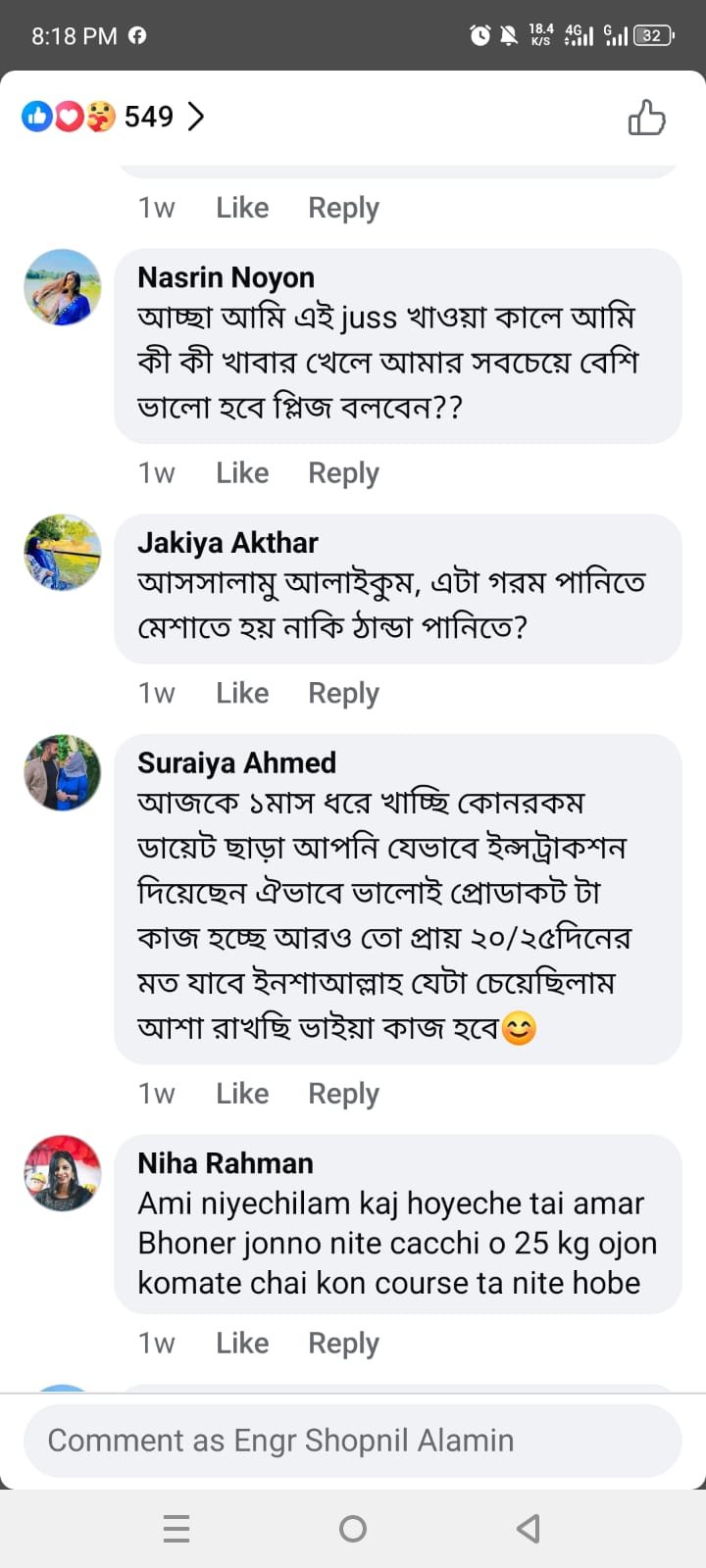The image size is (706, 1568).
Task: Like Suraiya Ahmed's comment
Action: point(242,1094)
